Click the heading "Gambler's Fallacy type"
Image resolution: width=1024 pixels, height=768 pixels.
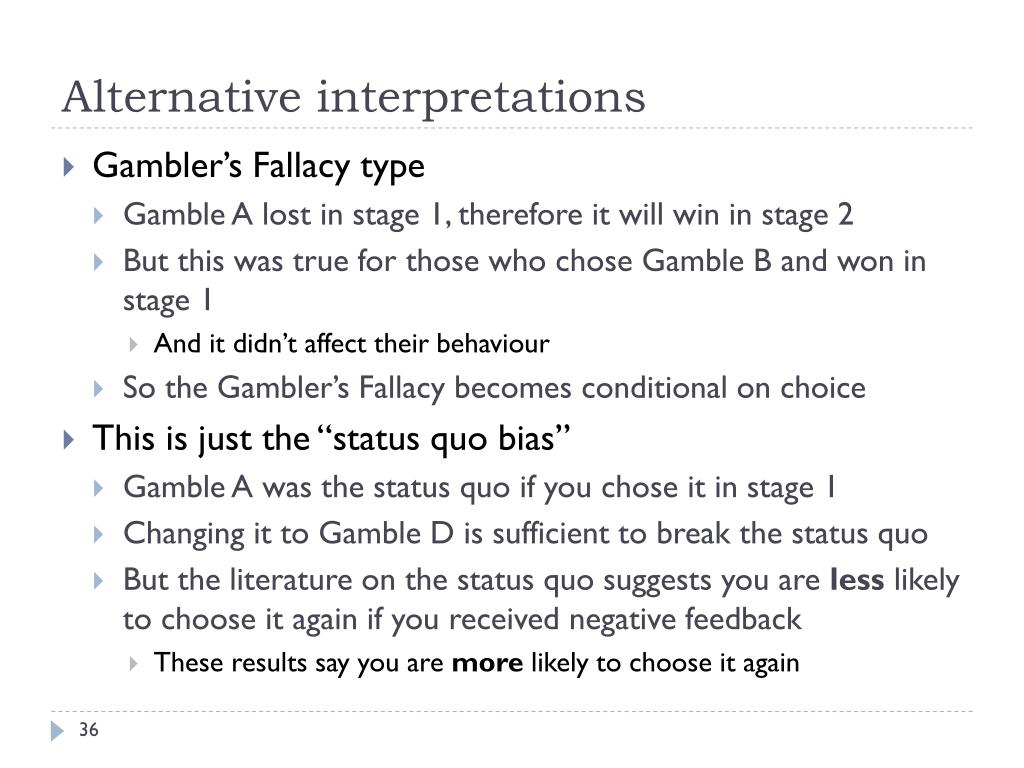tap(259, 166)
